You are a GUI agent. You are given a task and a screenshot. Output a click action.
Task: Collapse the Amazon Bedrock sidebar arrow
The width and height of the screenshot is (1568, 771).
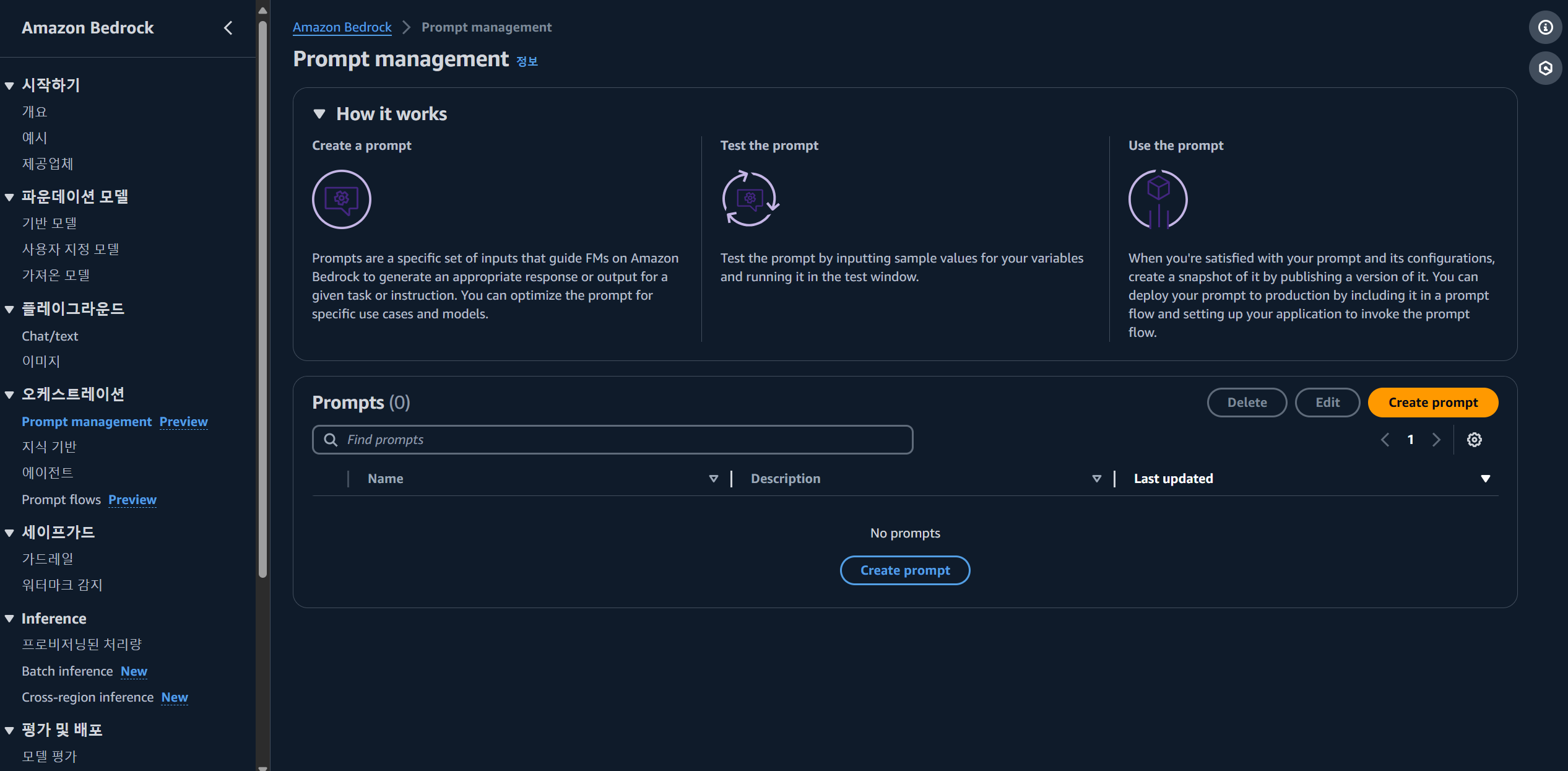pos(228,28)
